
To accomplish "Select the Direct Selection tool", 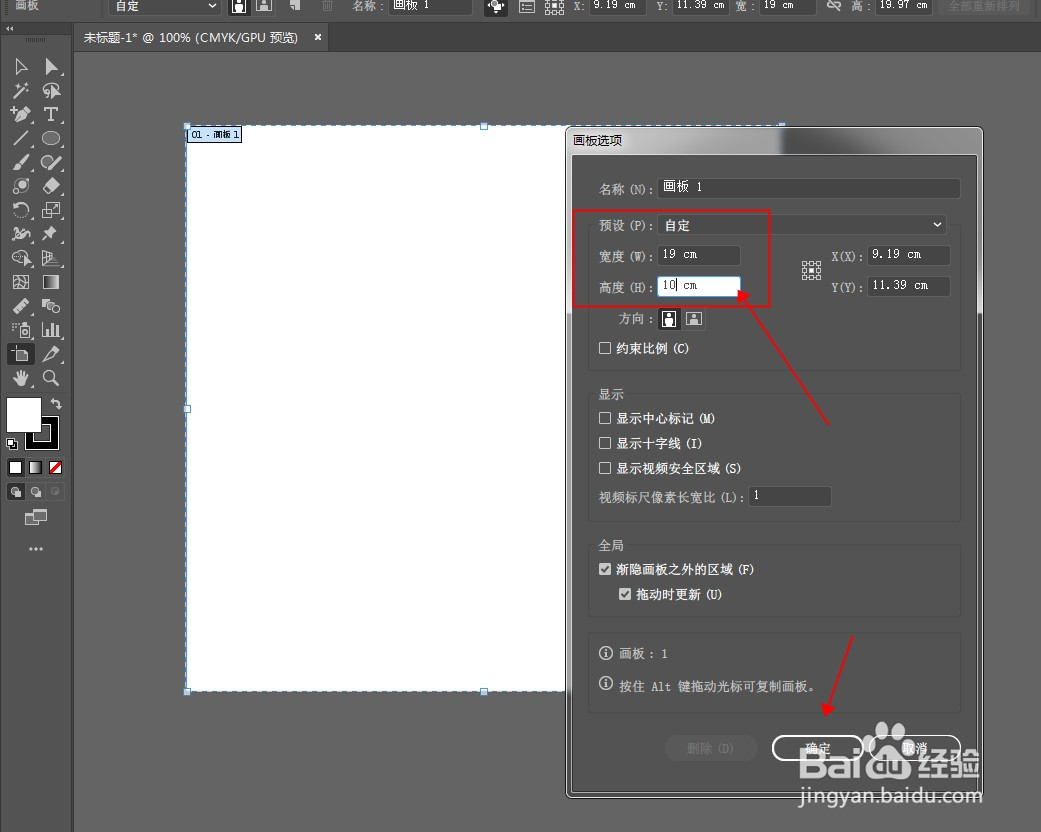I will tap(53, 67).
